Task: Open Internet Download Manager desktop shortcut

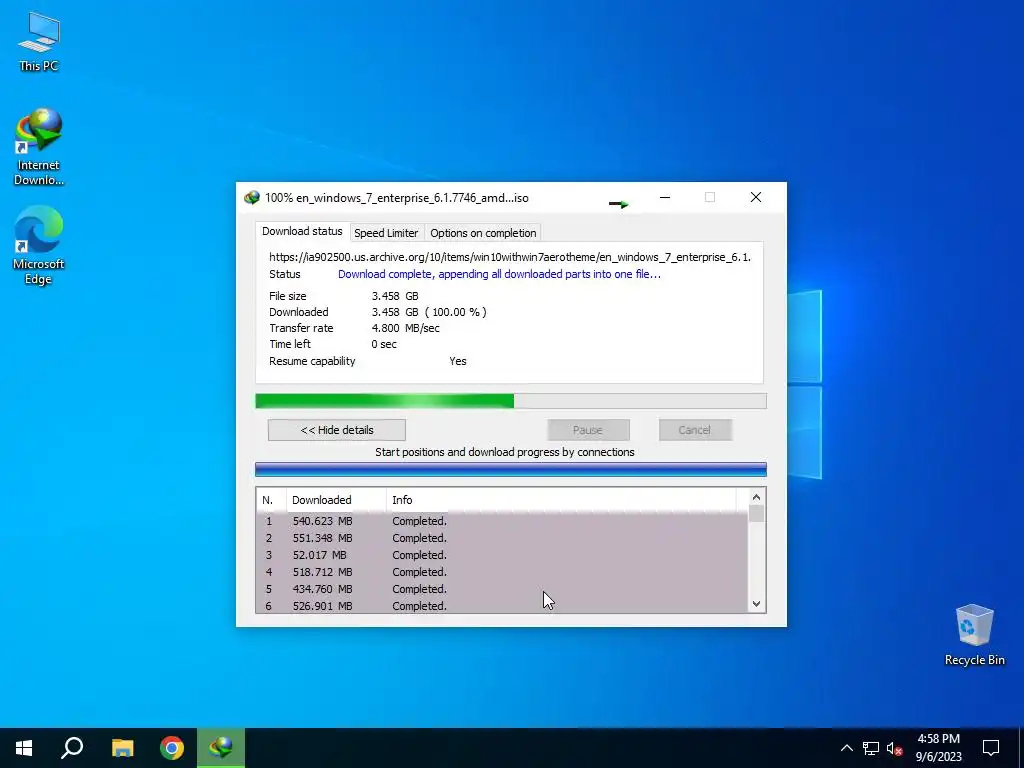Action: [x=39, y=148]
